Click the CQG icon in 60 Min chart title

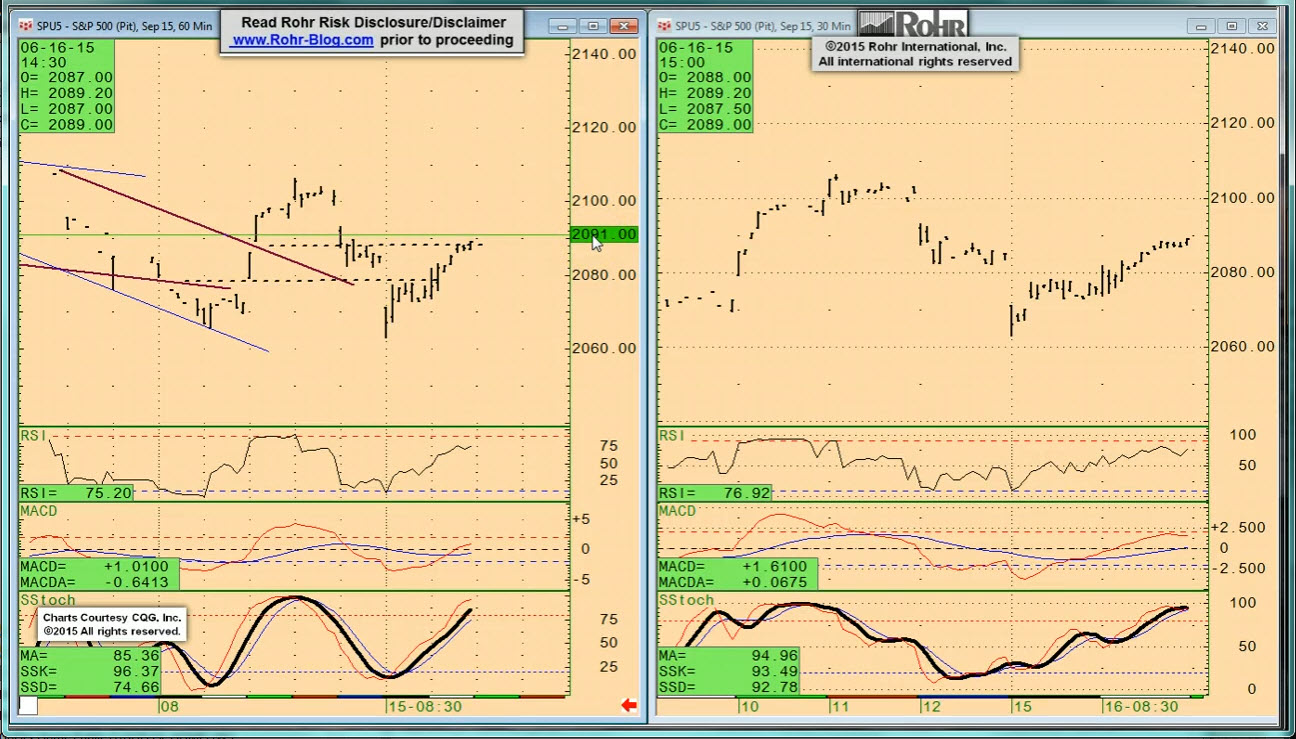tap(26, 26)
